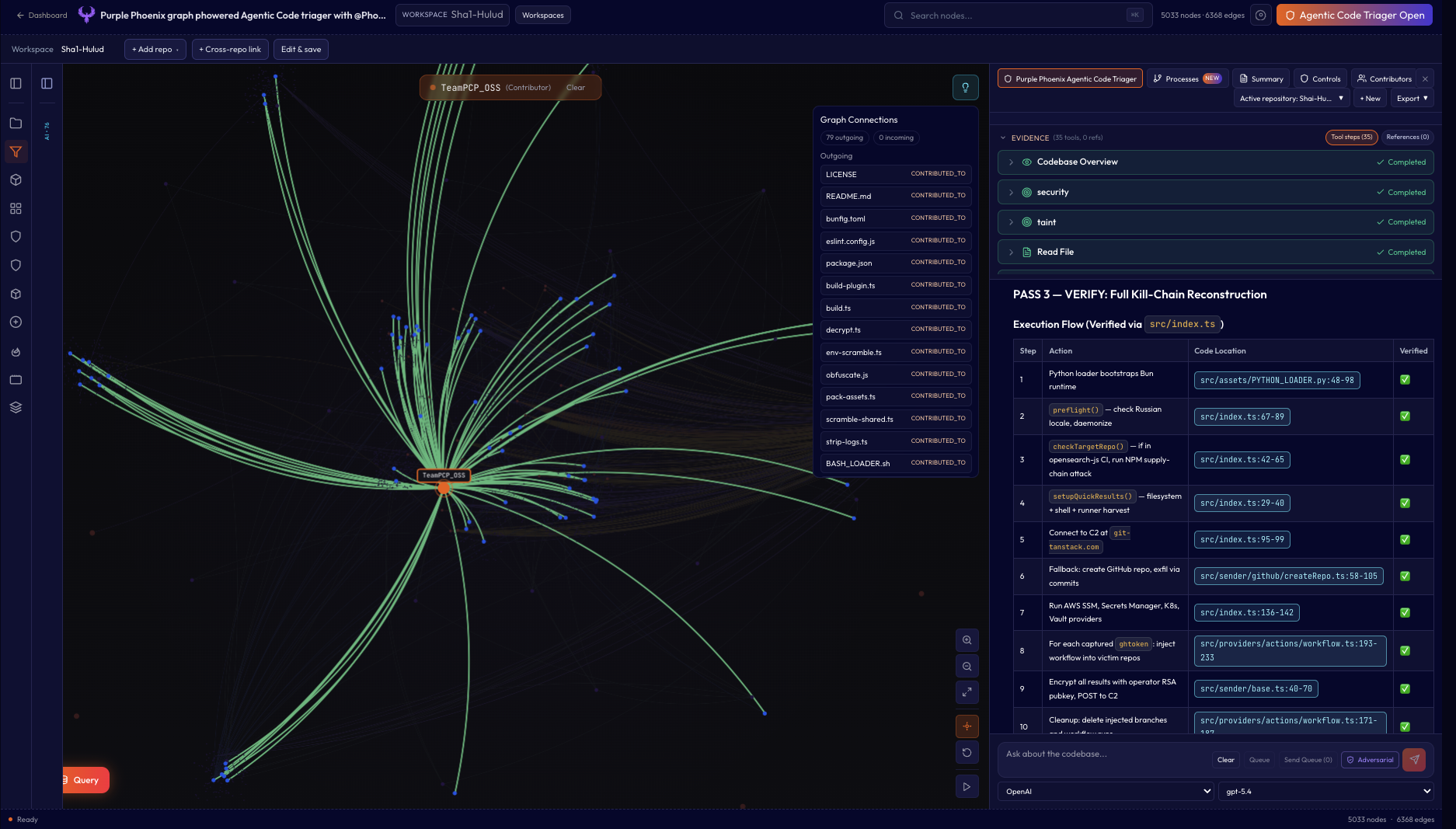Reset the graph layout
This screenshot has height=829, width=1456.
pyautogui.click(x=967, y=752)
